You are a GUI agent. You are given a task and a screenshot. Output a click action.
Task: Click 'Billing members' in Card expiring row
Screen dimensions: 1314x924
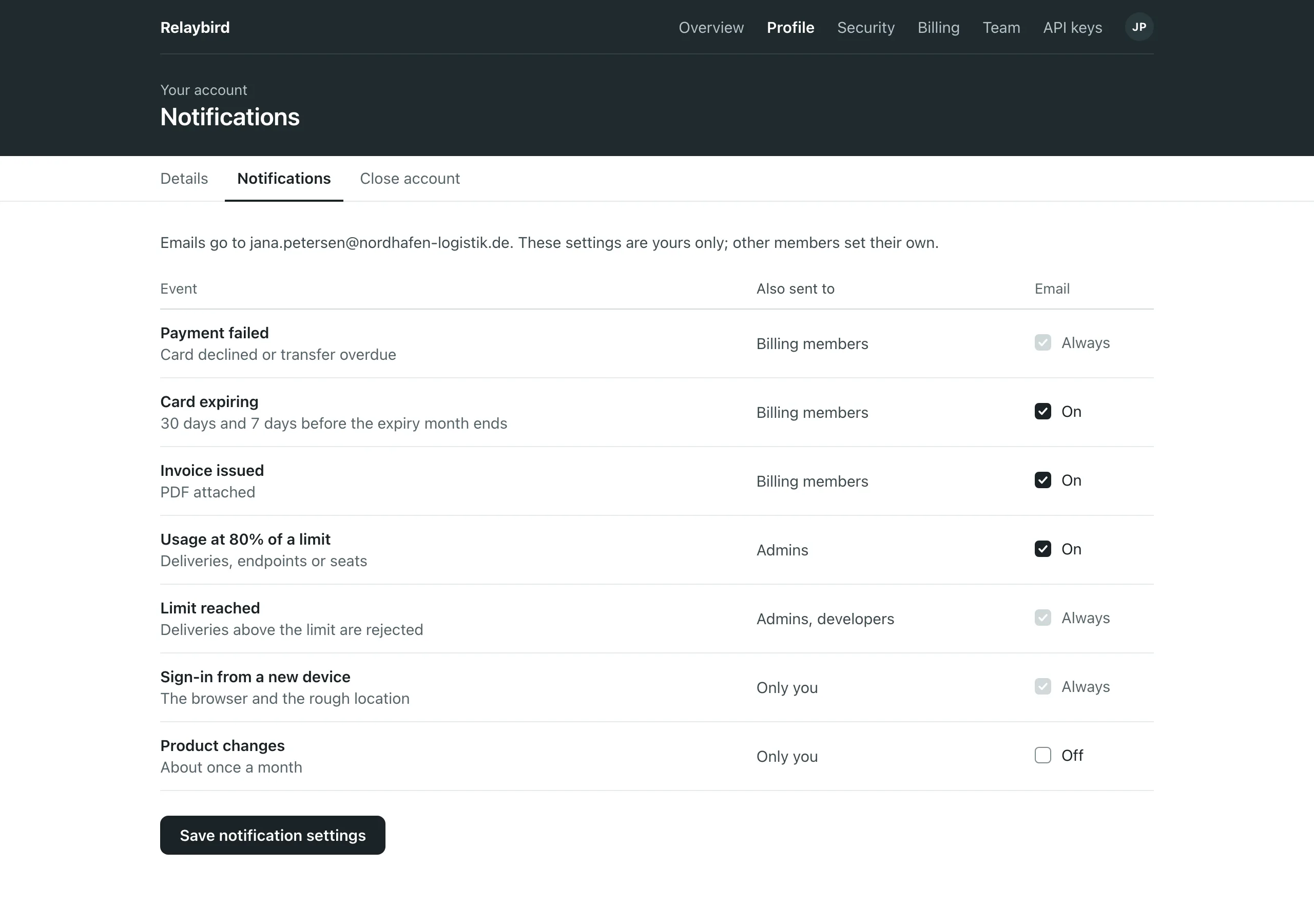coord(812,413)
